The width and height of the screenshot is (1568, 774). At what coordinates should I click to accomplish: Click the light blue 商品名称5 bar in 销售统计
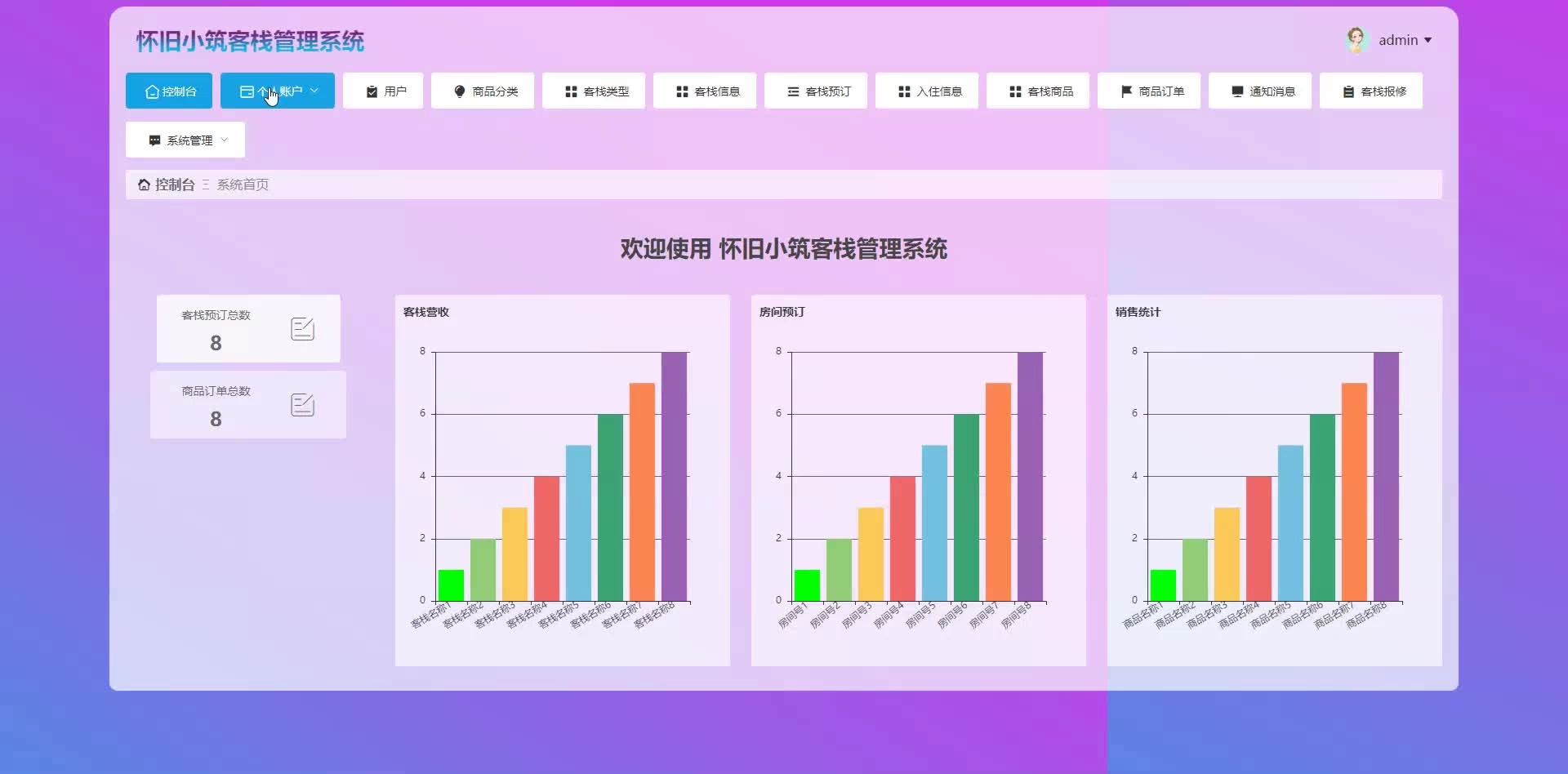(1290, 523)
